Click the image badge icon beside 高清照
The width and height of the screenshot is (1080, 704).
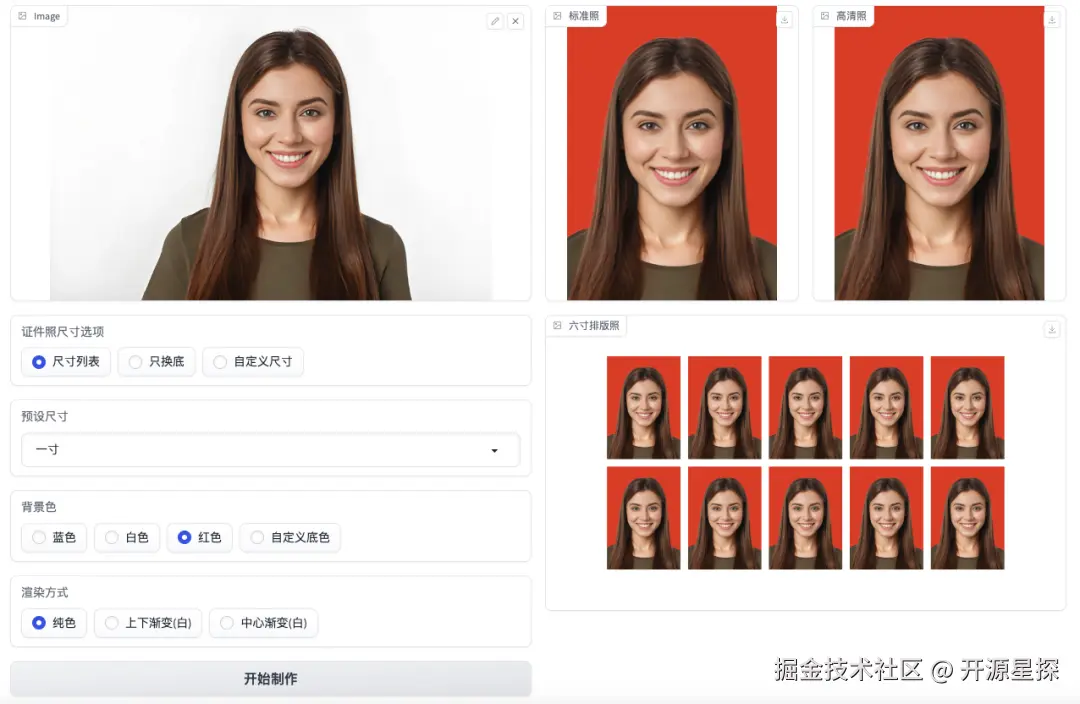[824, 15]
